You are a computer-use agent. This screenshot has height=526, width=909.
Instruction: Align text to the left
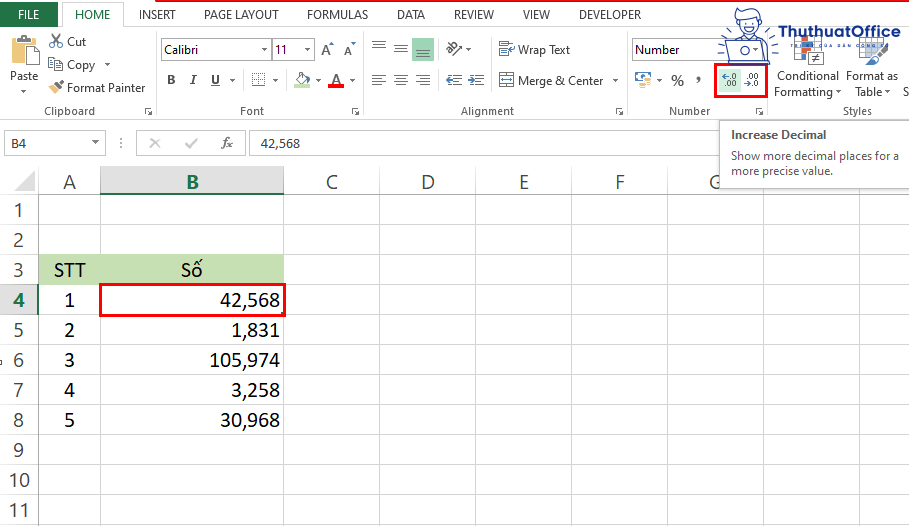pyautogui.click(x=379, y=80)
